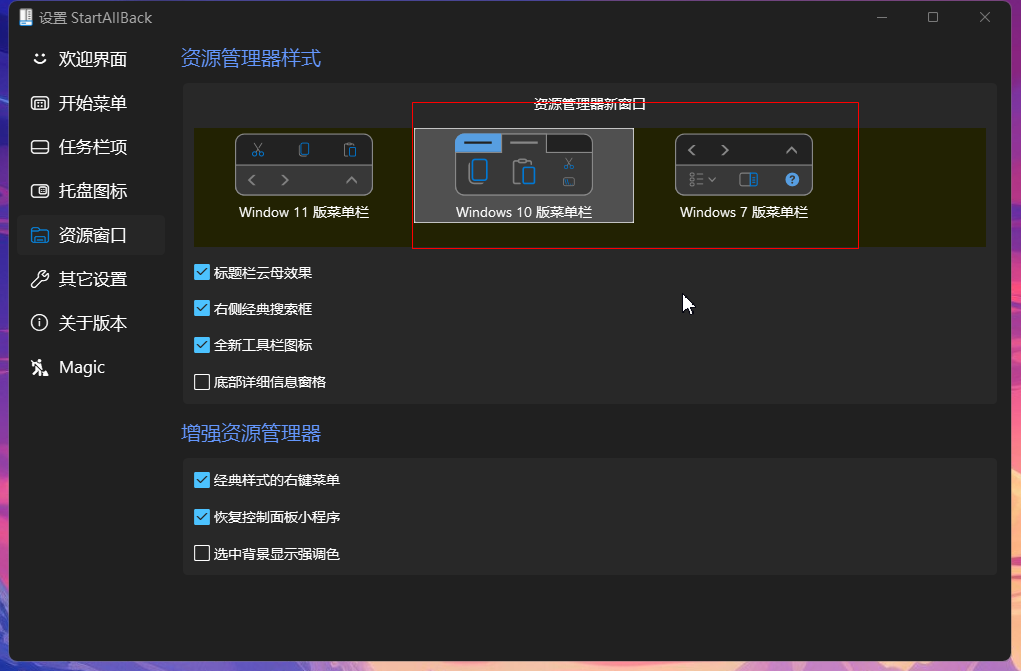Disable the 标题栏云母效果 checkbox
1021x671 pixels.
click(202, 272)
